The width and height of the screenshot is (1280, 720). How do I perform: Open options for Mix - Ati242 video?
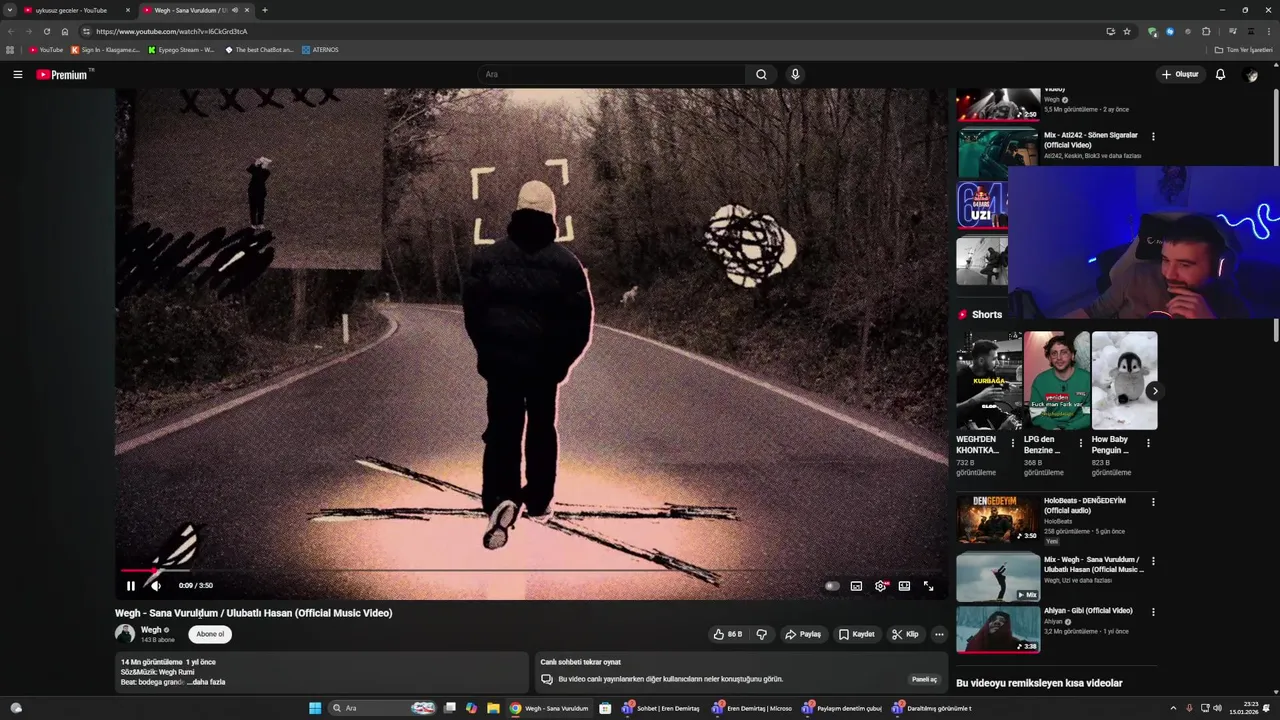point(1153,136)
